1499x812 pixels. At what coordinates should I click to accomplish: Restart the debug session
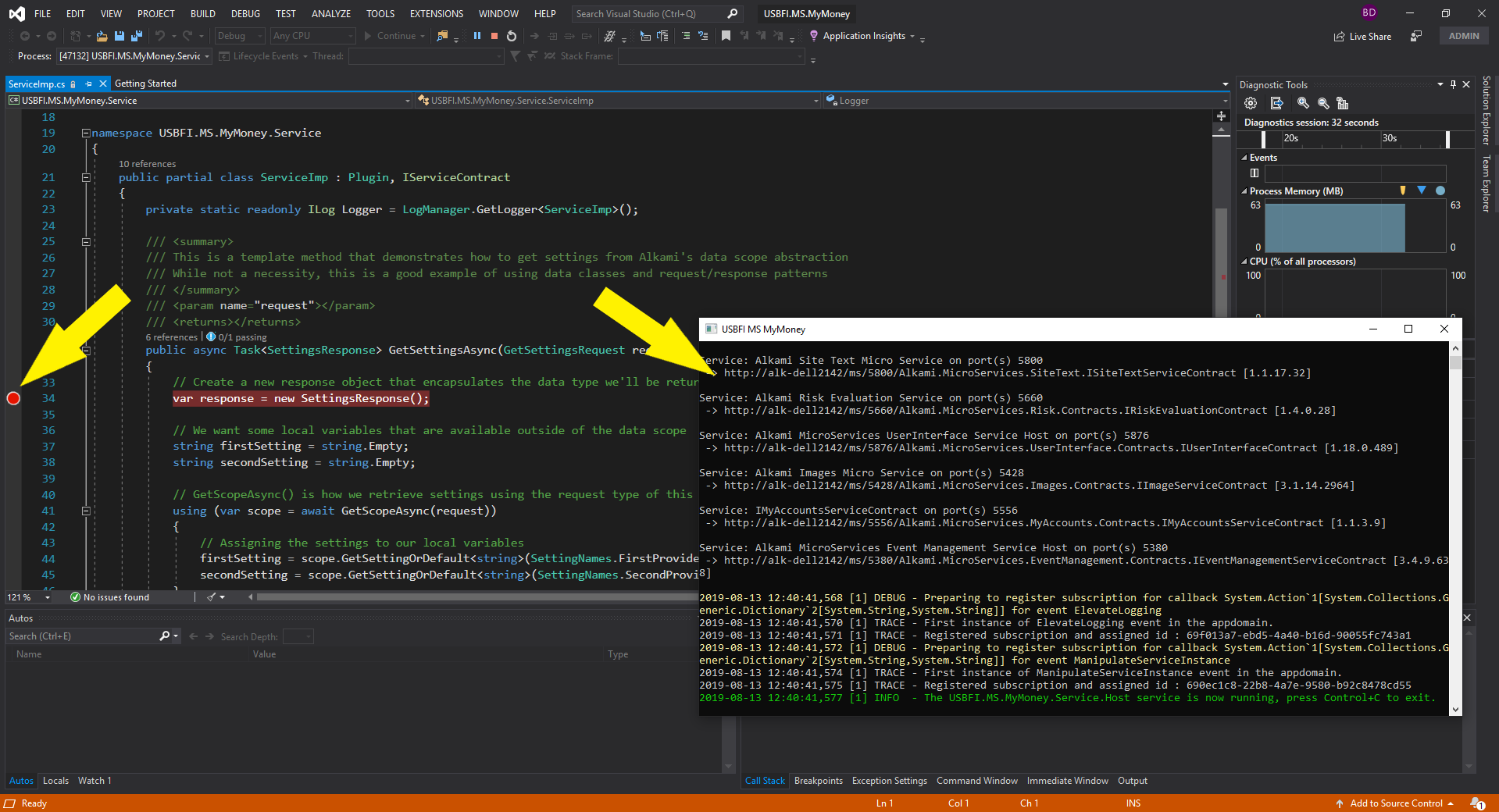(512, 36)
